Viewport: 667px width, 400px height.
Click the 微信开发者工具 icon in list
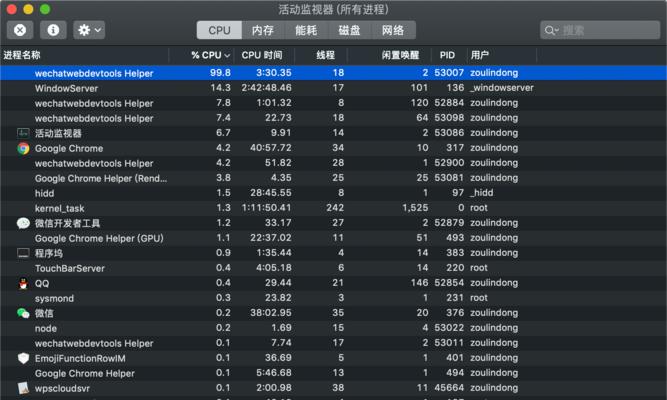(x=23, y=223)
